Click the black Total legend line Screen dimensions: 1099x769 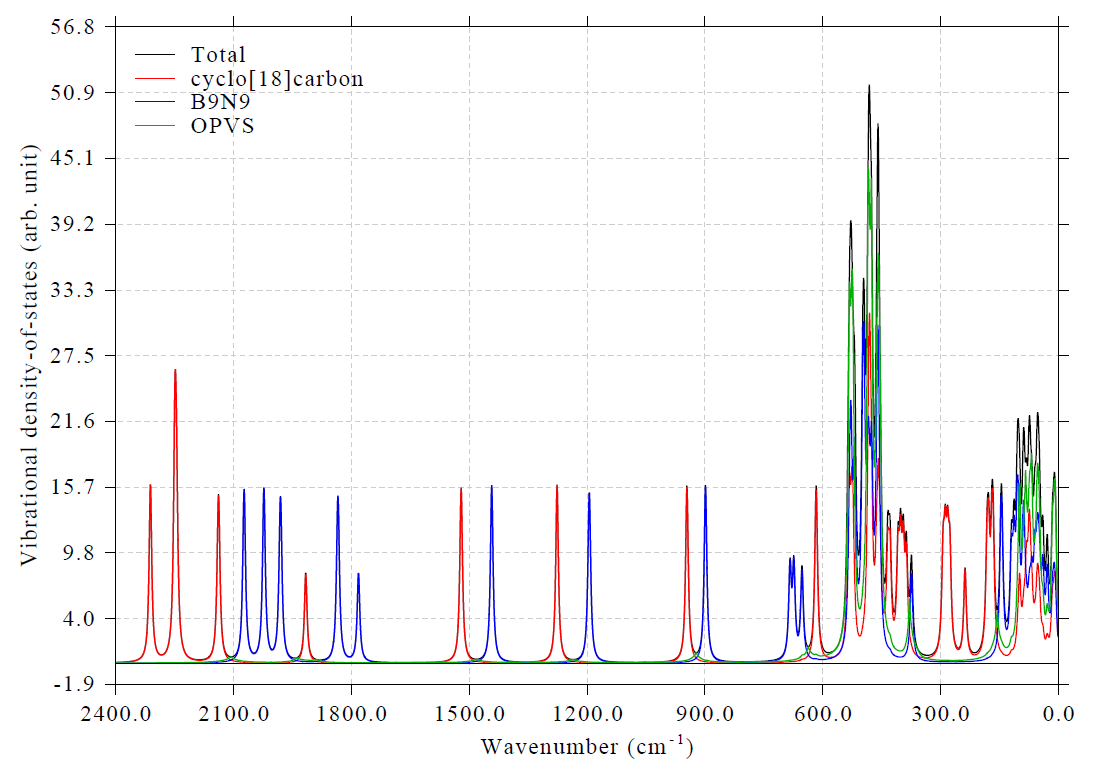pos(154,54)
